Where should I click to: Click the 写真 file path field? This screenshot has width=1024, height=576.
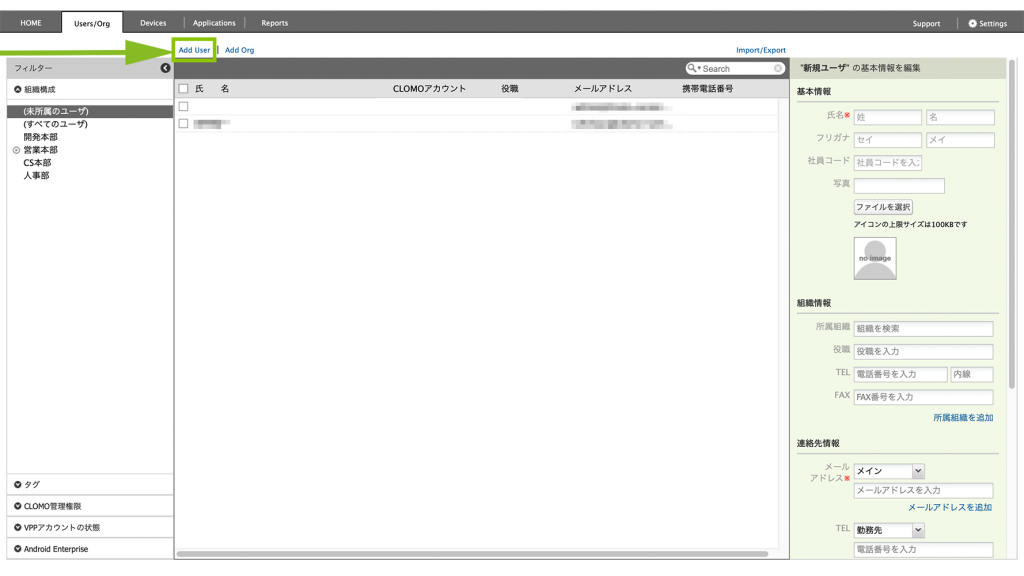(x=899, y=185)
